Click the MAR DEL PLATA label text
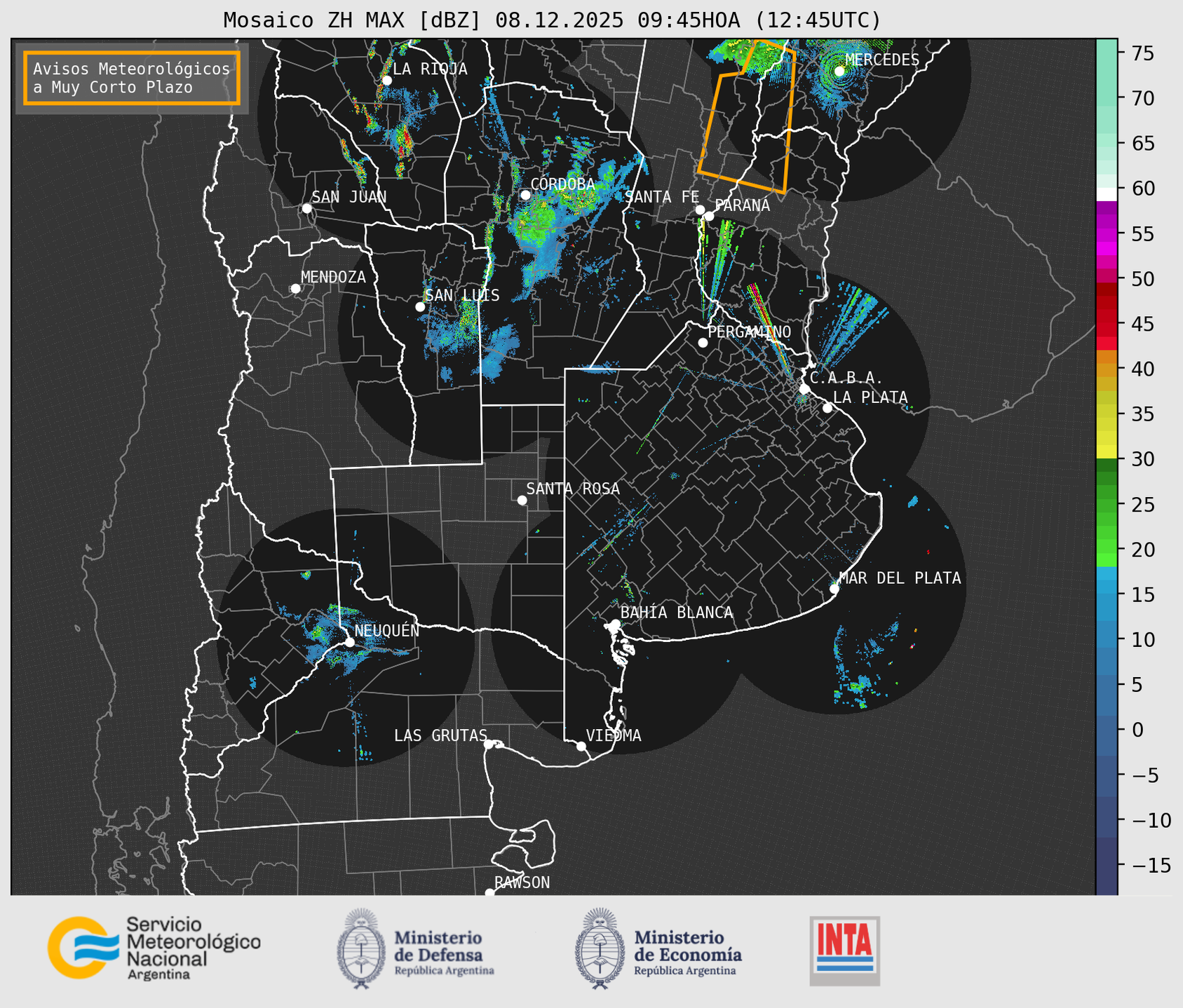The image size is (1183, 1008). click(900, 578)
